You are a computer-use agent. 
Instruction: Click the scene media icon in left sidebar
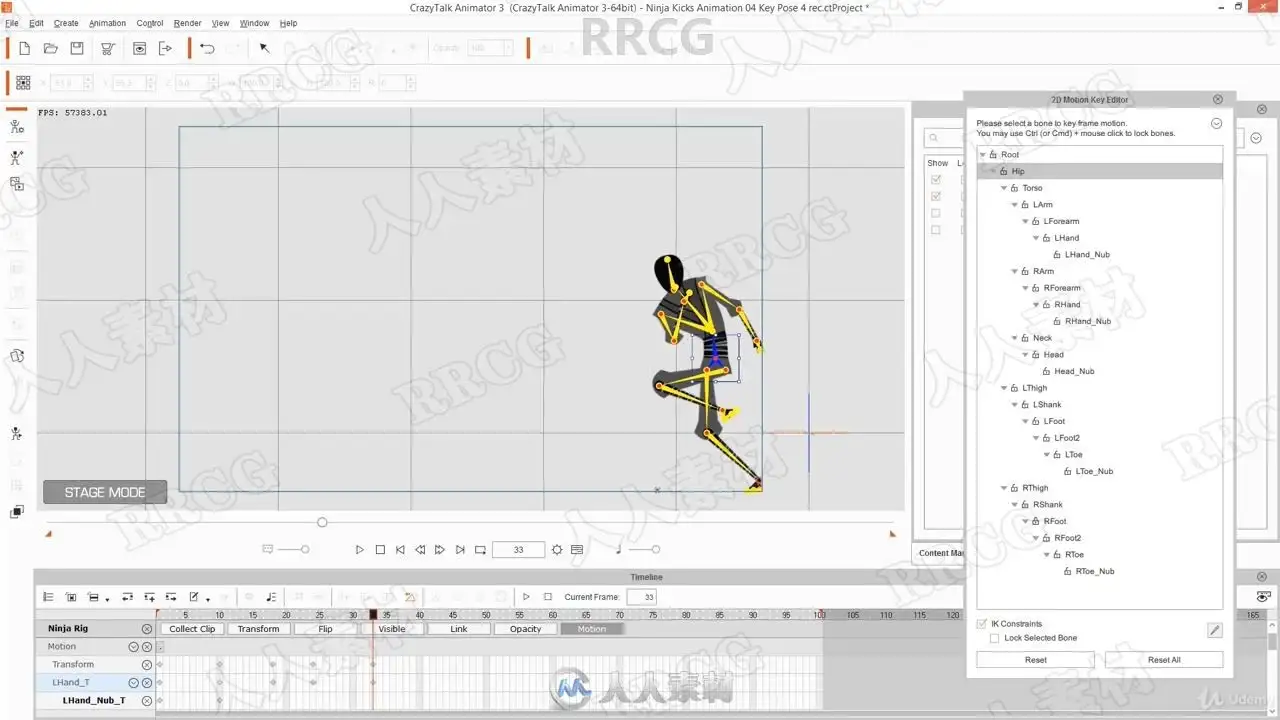(17, 184)
